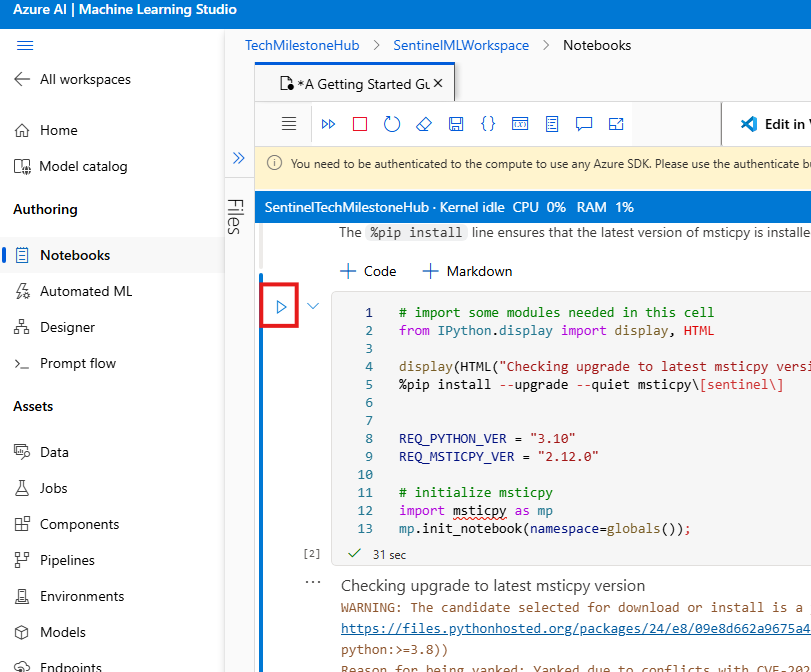Toggle the left hamburger navigation menu
The width and height of the screenshot is (811, 672).
25,45
